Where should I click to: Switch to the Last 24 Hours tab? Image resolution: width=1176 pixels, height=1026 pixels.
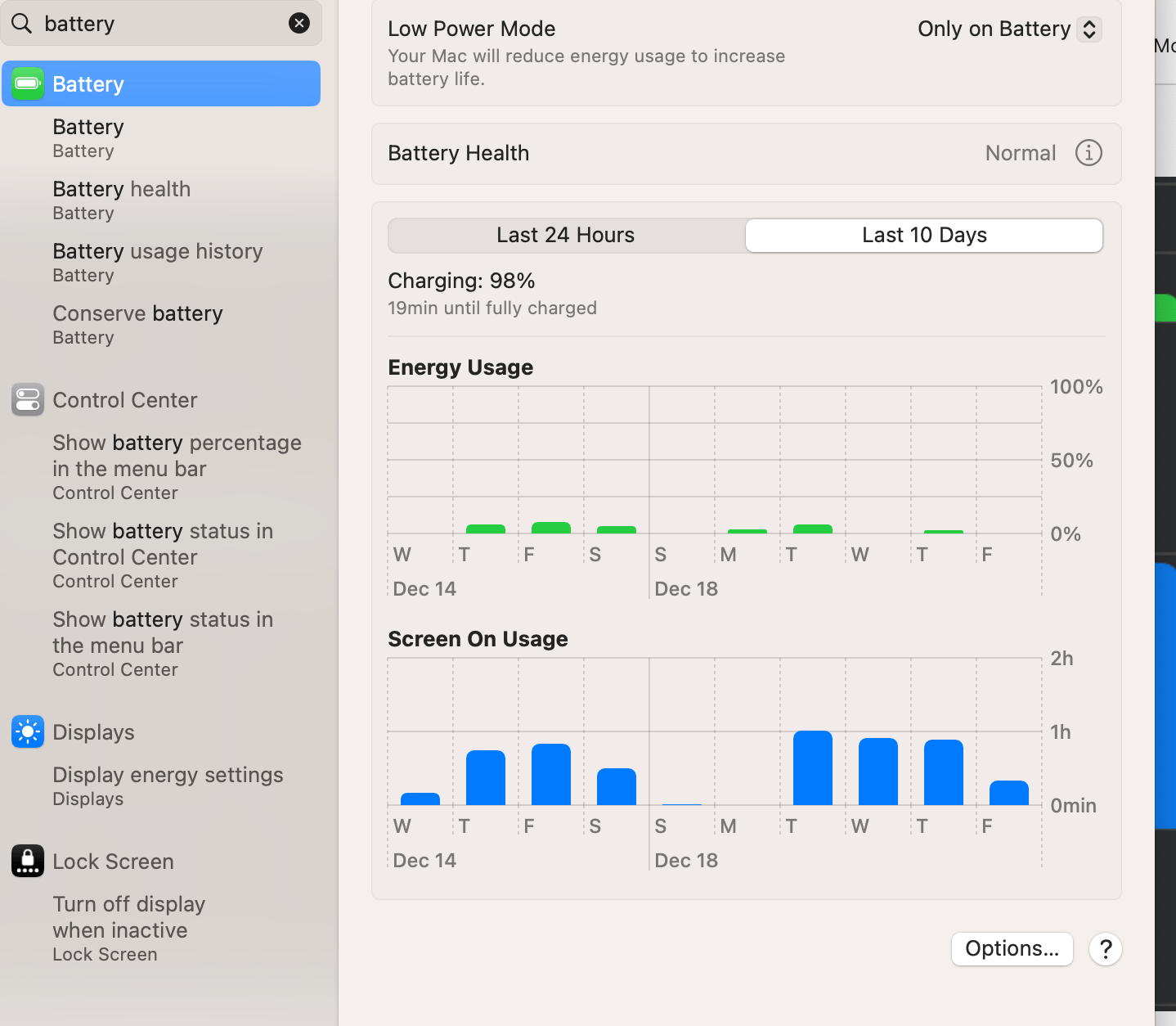pos(565,235)
